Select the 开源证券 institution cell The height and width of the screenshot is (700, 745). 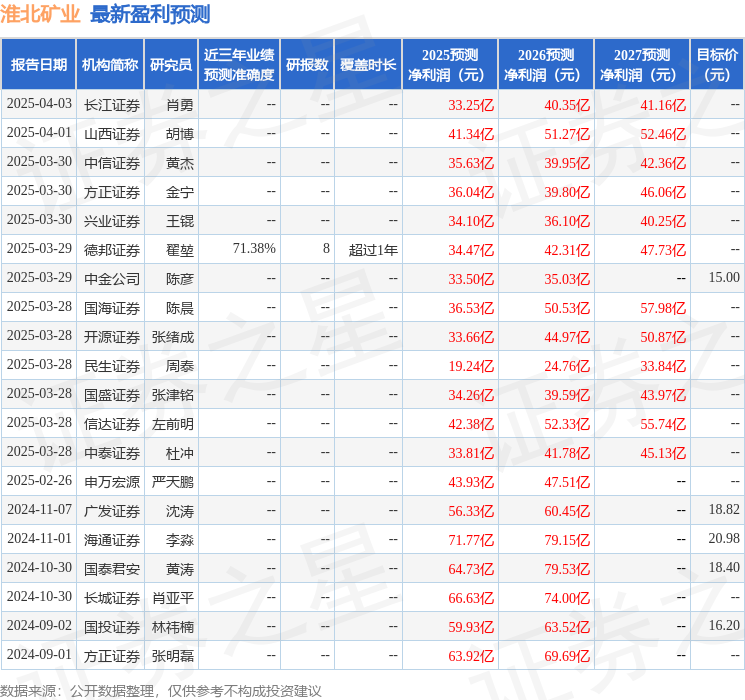tap(112, 337)
